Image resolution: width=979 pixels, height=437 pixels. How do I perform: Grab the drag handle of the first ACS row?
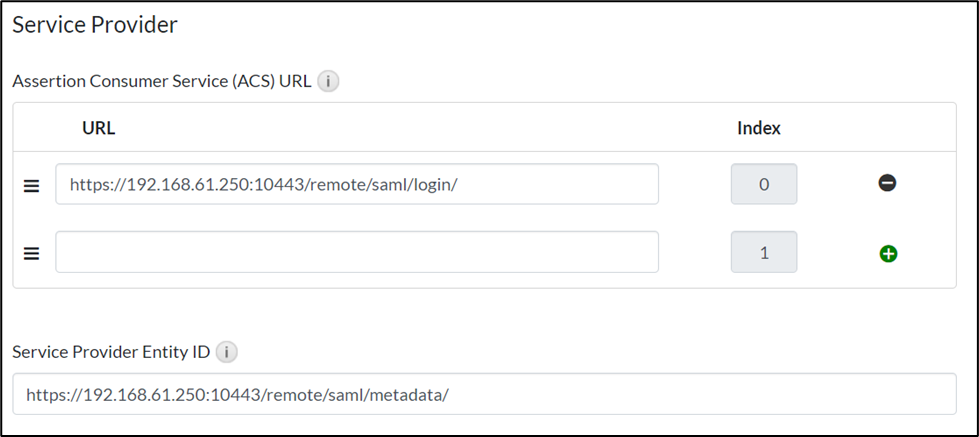pos(32,185)
